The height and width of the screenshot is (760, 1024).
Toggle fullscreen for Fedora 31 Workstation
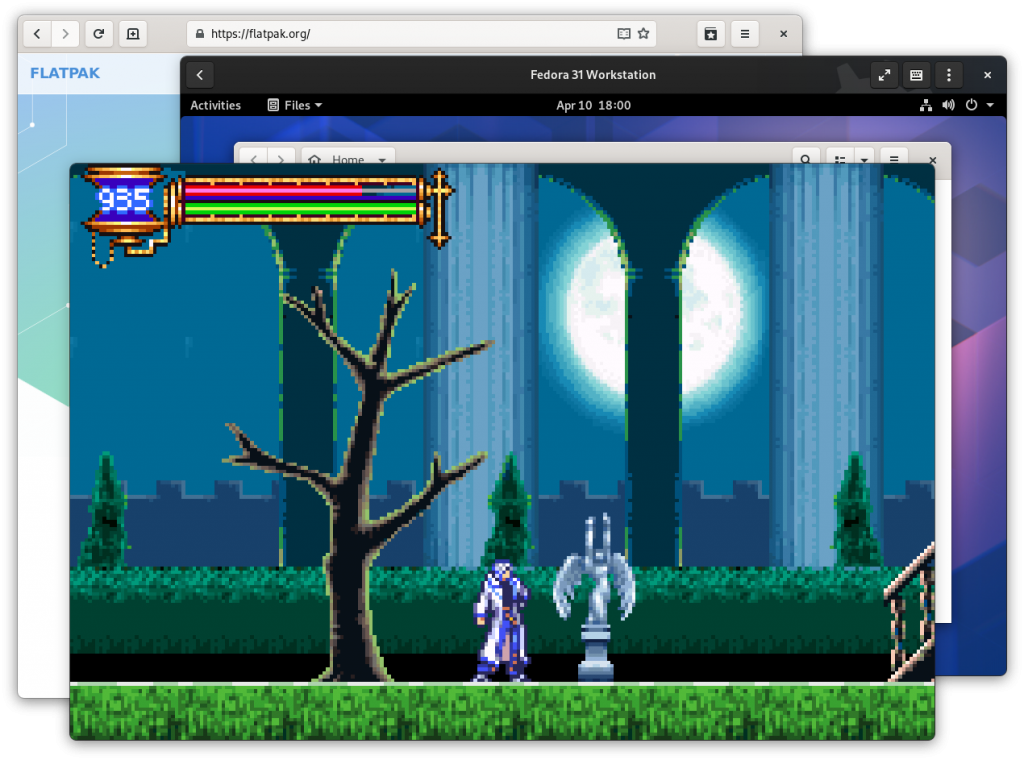(884, 75)
